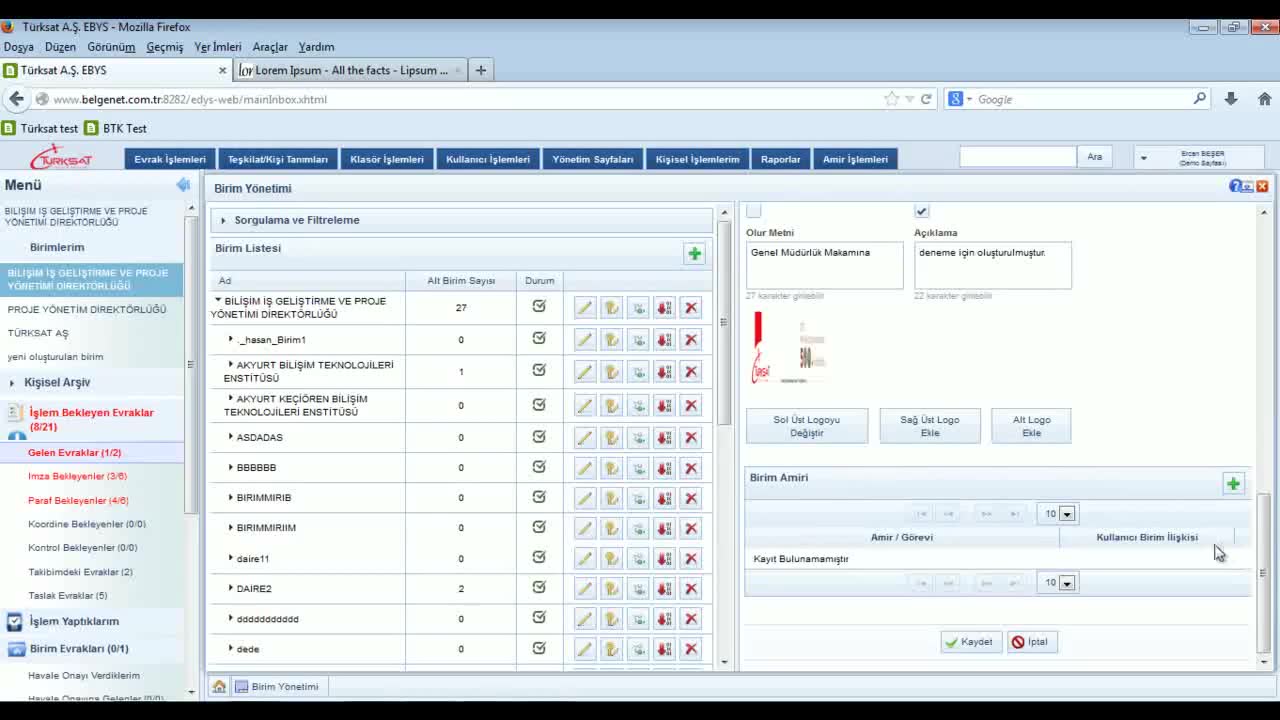Click Sol Üst Logoyu Değiştir button
The height and width of the screenshot is (720, 1280).
click(806, 426)
